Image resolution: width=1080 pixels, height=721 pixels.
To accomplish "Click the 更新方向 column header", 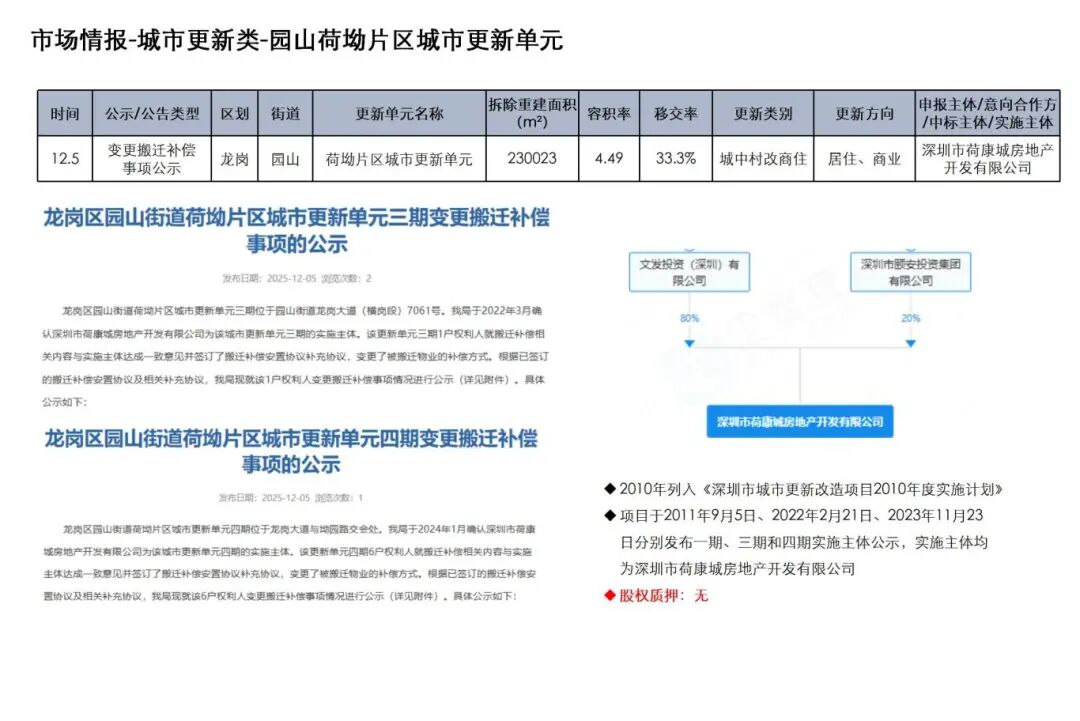I will [864, 114].
